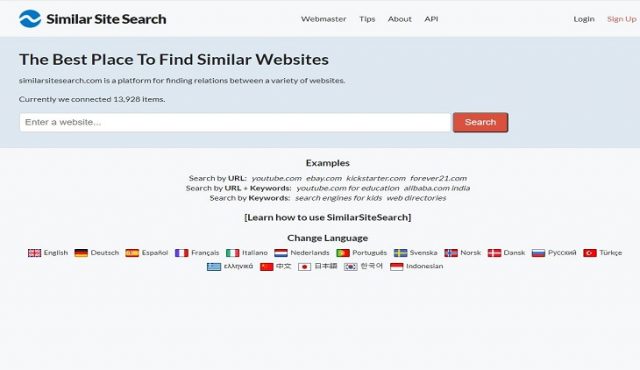Open the API page
640x370 pixels.
(431, 19)
